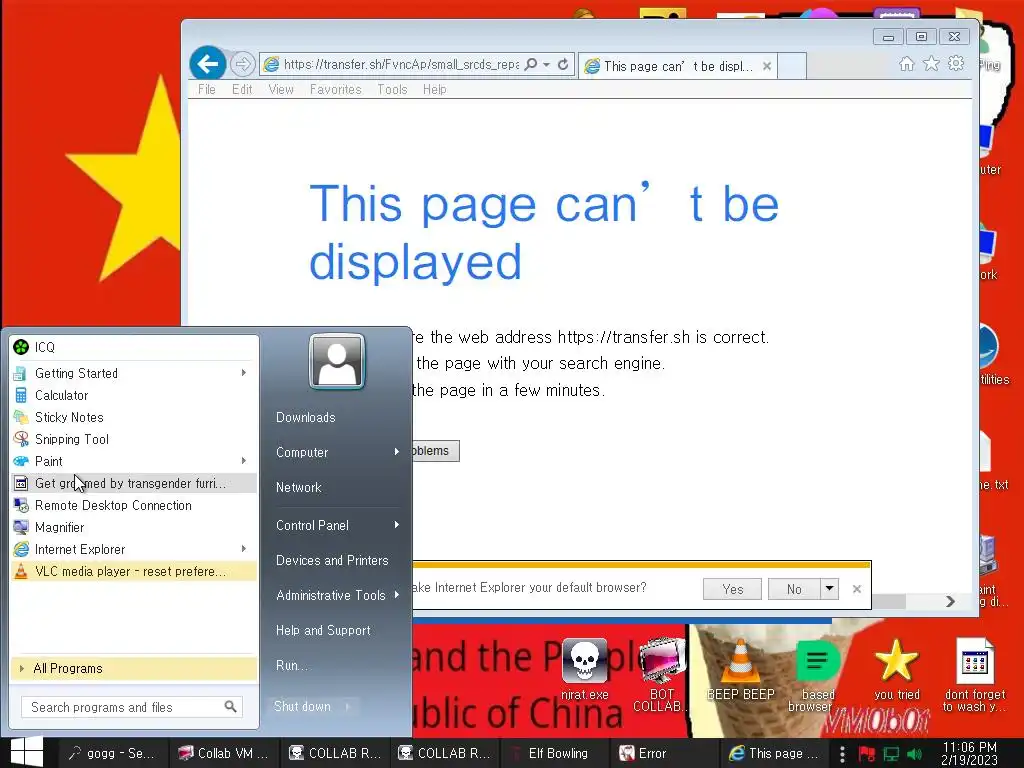
Task: Click No on default browser prompt
Action: 794,589
